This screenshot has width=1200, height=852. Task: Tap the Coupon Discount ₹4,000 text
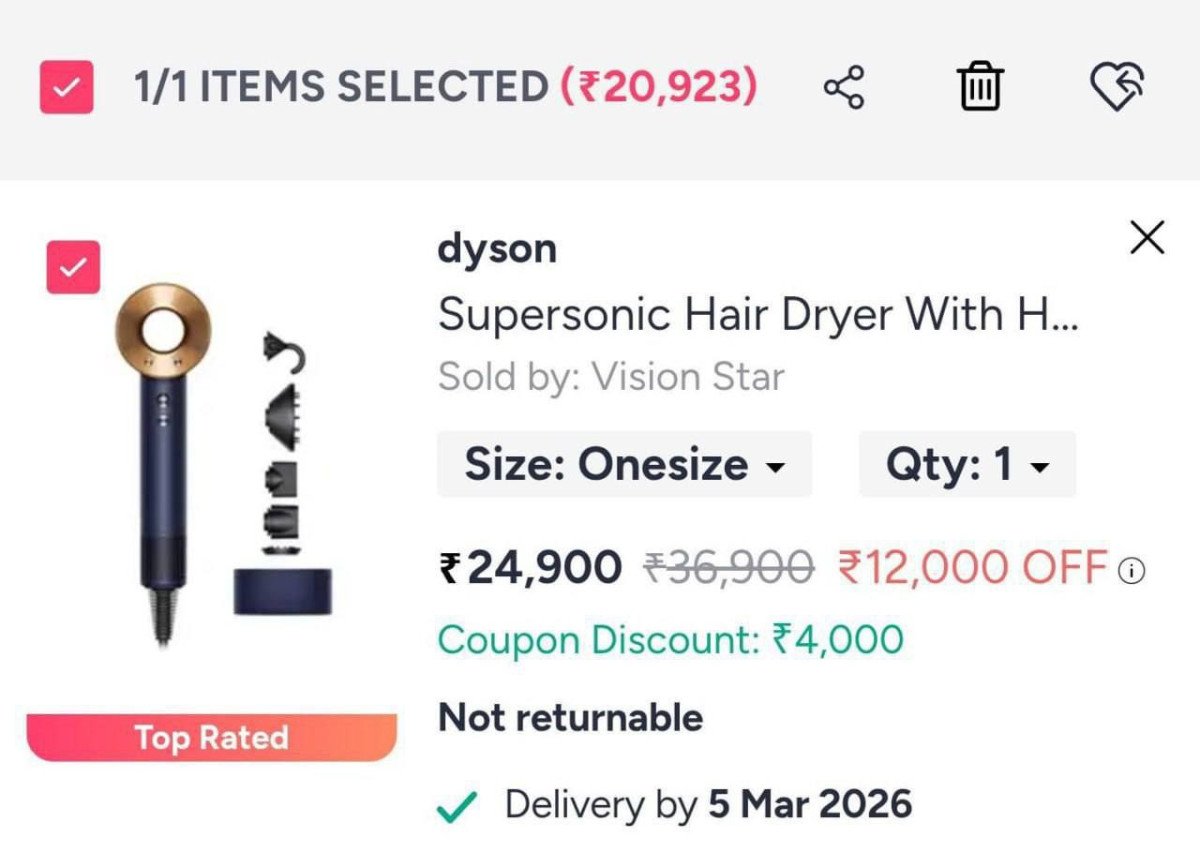click(671, 639)
